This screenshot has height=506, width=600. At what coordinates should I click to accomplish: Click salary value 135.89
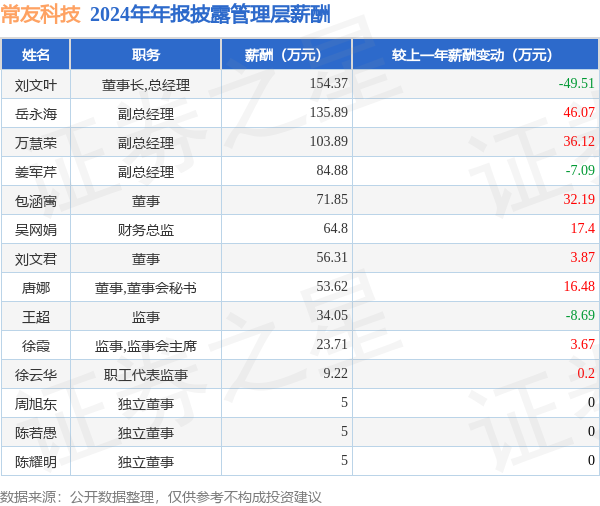[x=329, y=112]
